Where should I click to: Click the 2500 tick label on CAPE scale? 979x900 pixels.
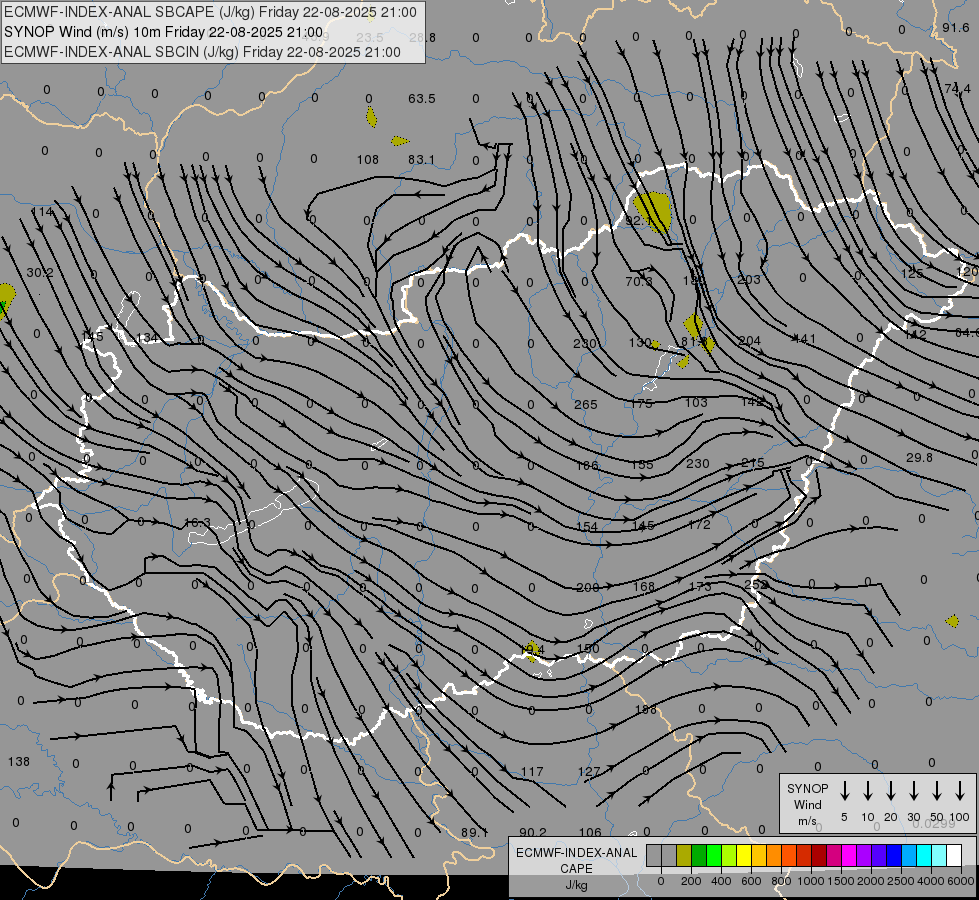901,881
